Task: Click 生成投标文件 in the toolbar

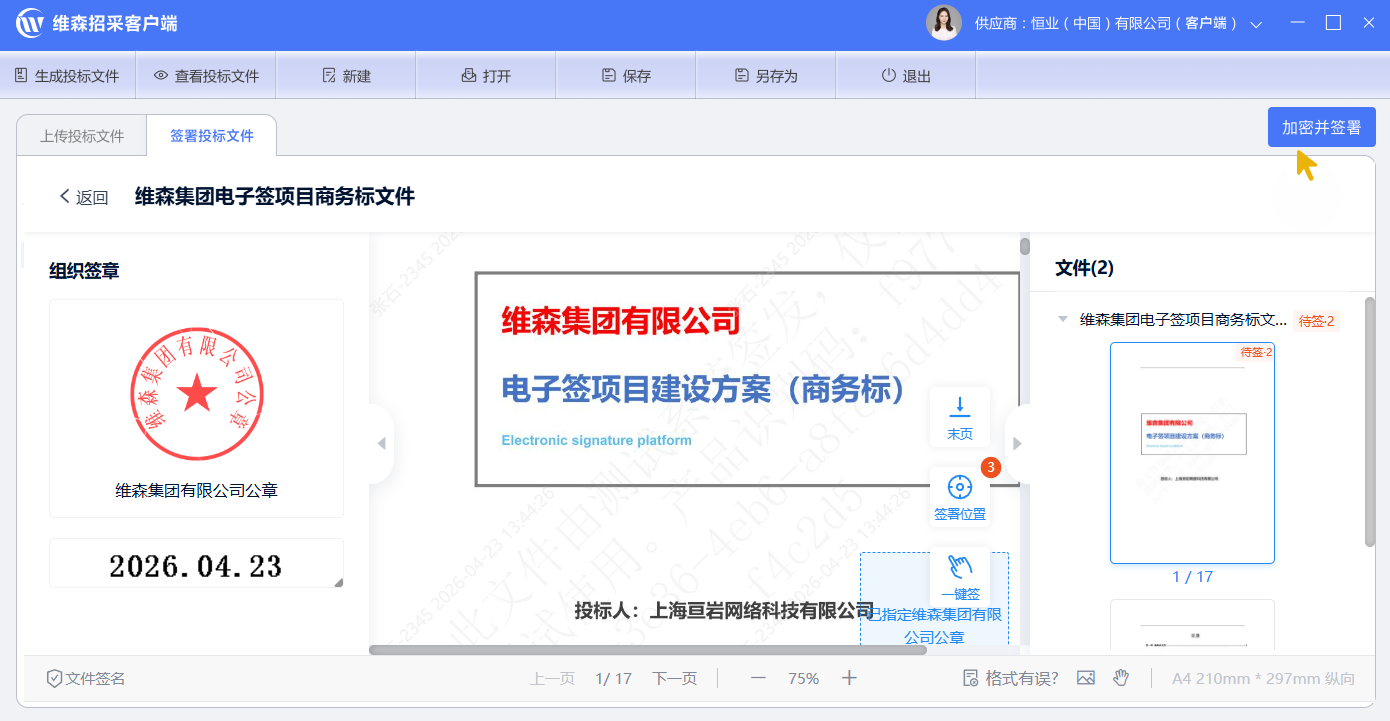Action: coord(67,76)
